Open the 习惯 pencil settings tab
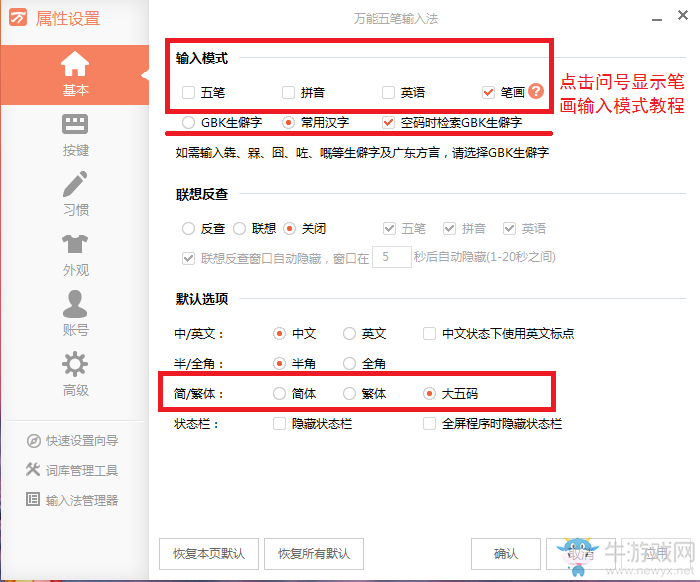 click(75, 194)
